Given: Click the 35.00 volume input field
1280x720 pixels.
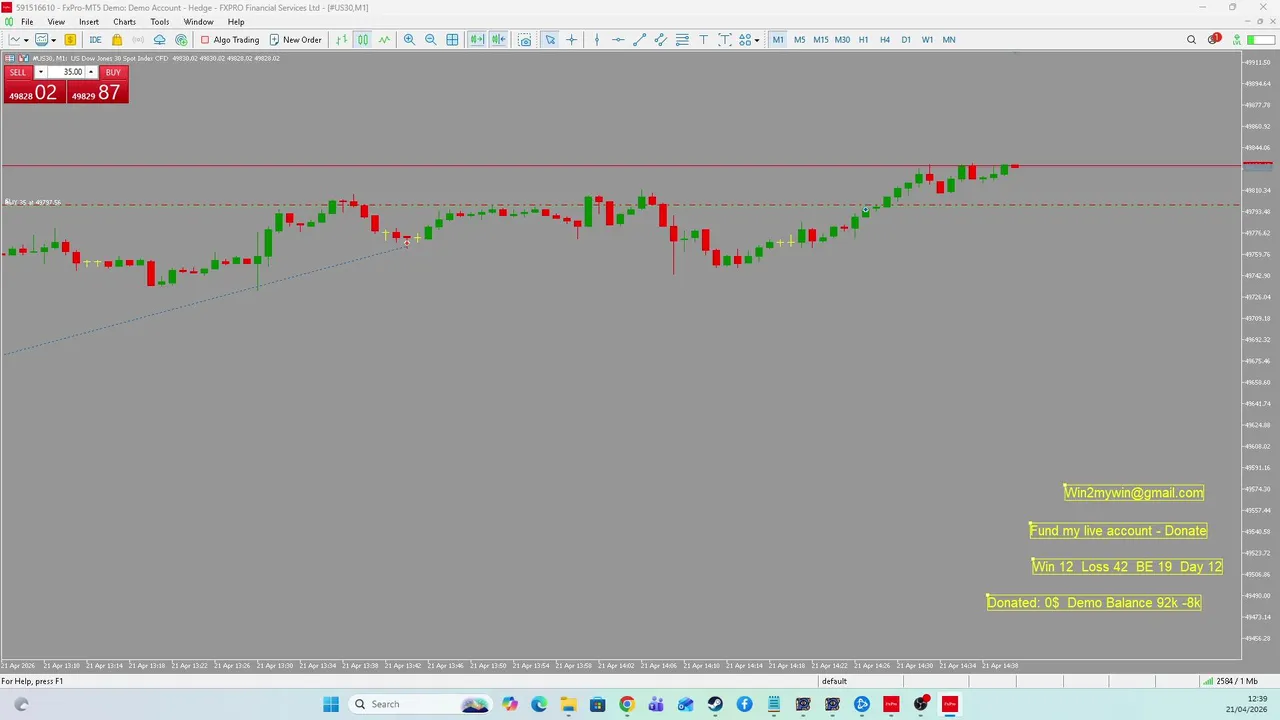Looking at the screenshot, I should [66, 72].
